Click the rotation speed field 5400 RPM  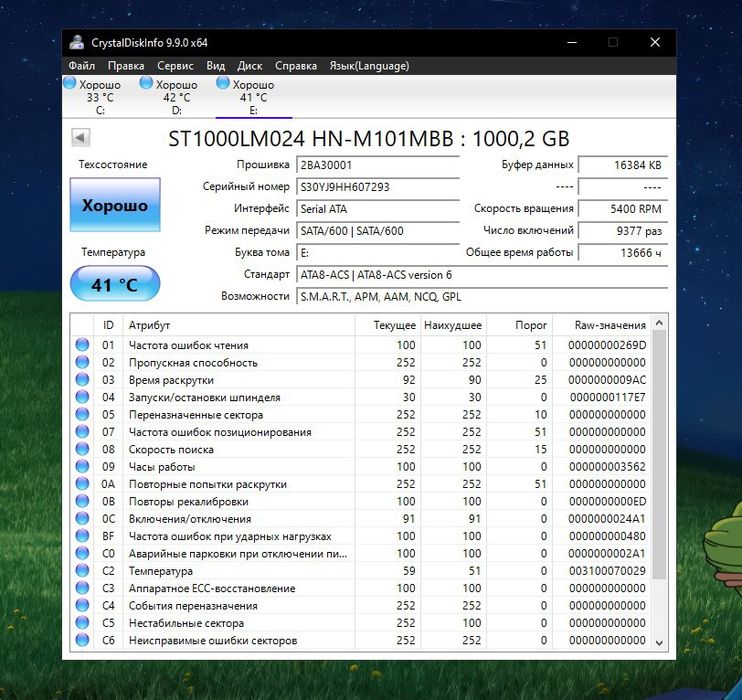pyautogui.click(x=623, y=209)
